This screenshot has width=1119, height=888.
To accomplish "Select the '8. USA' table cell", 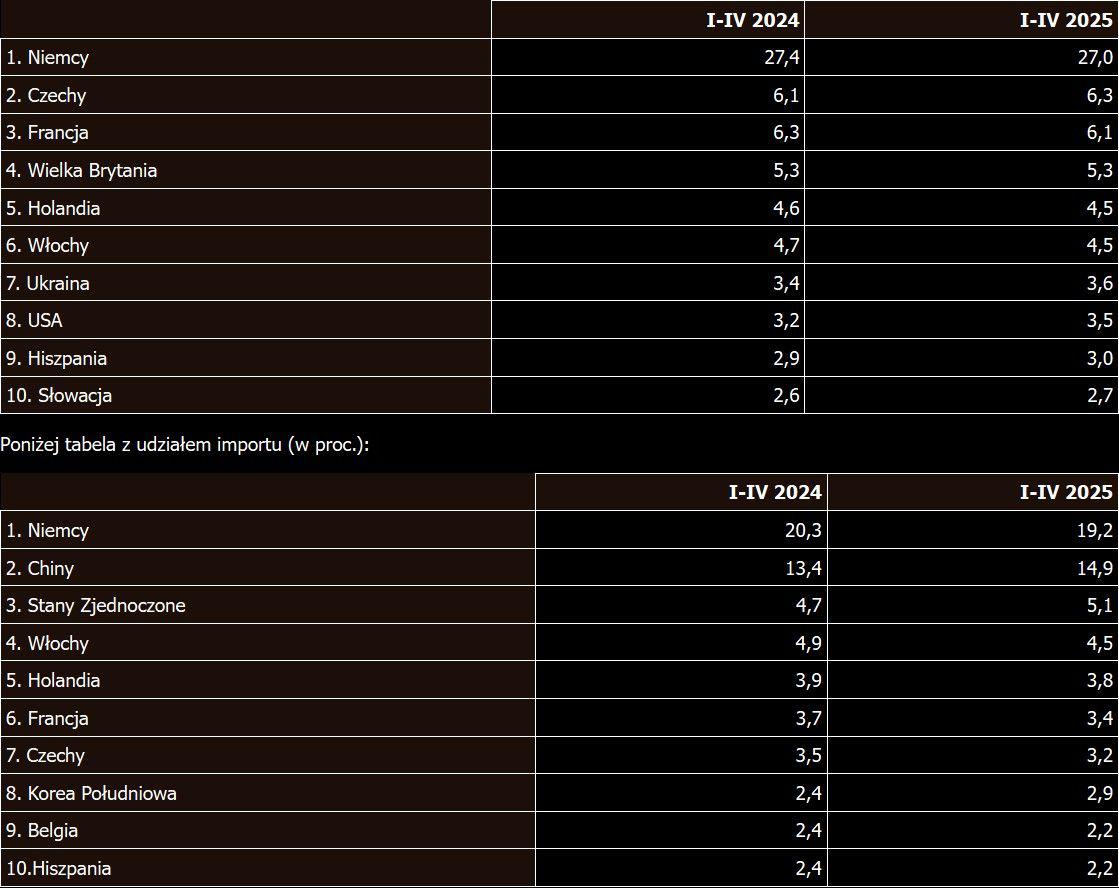I will pyautogui.click(x=34, y=321).
